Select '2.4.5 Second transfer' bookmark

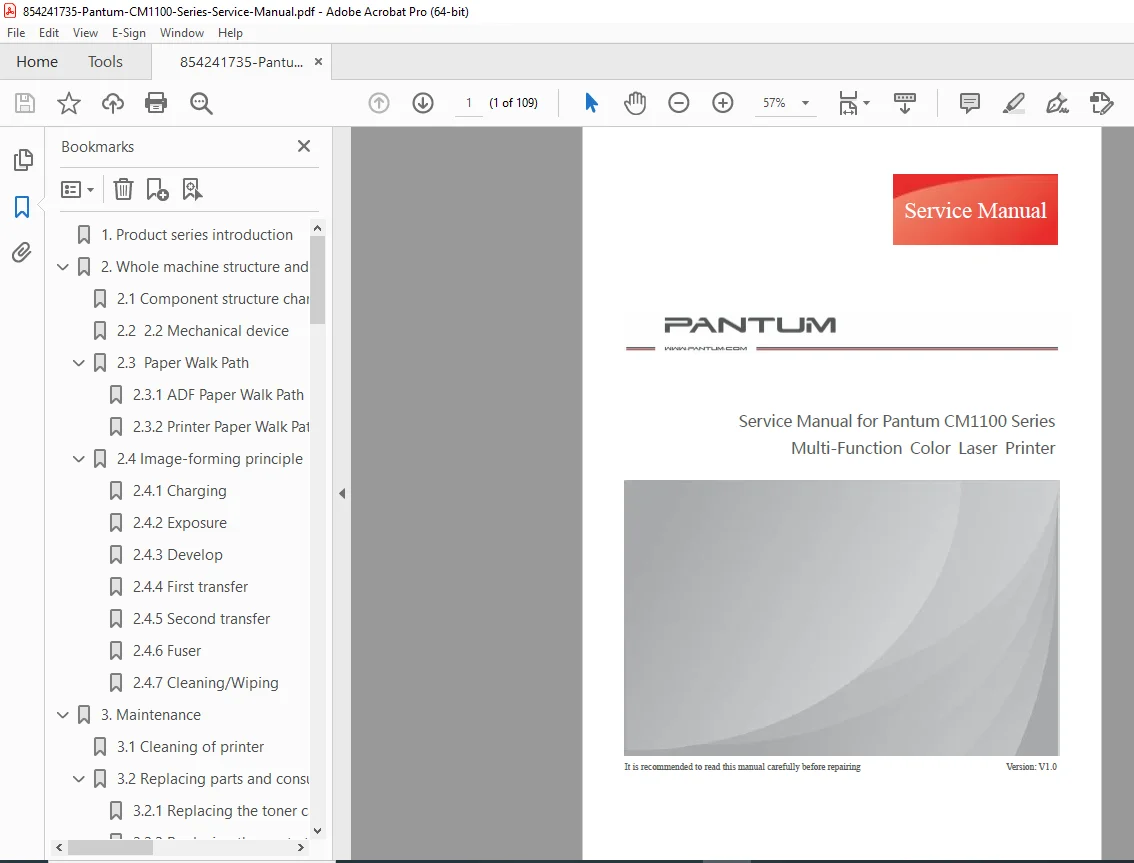201,618
